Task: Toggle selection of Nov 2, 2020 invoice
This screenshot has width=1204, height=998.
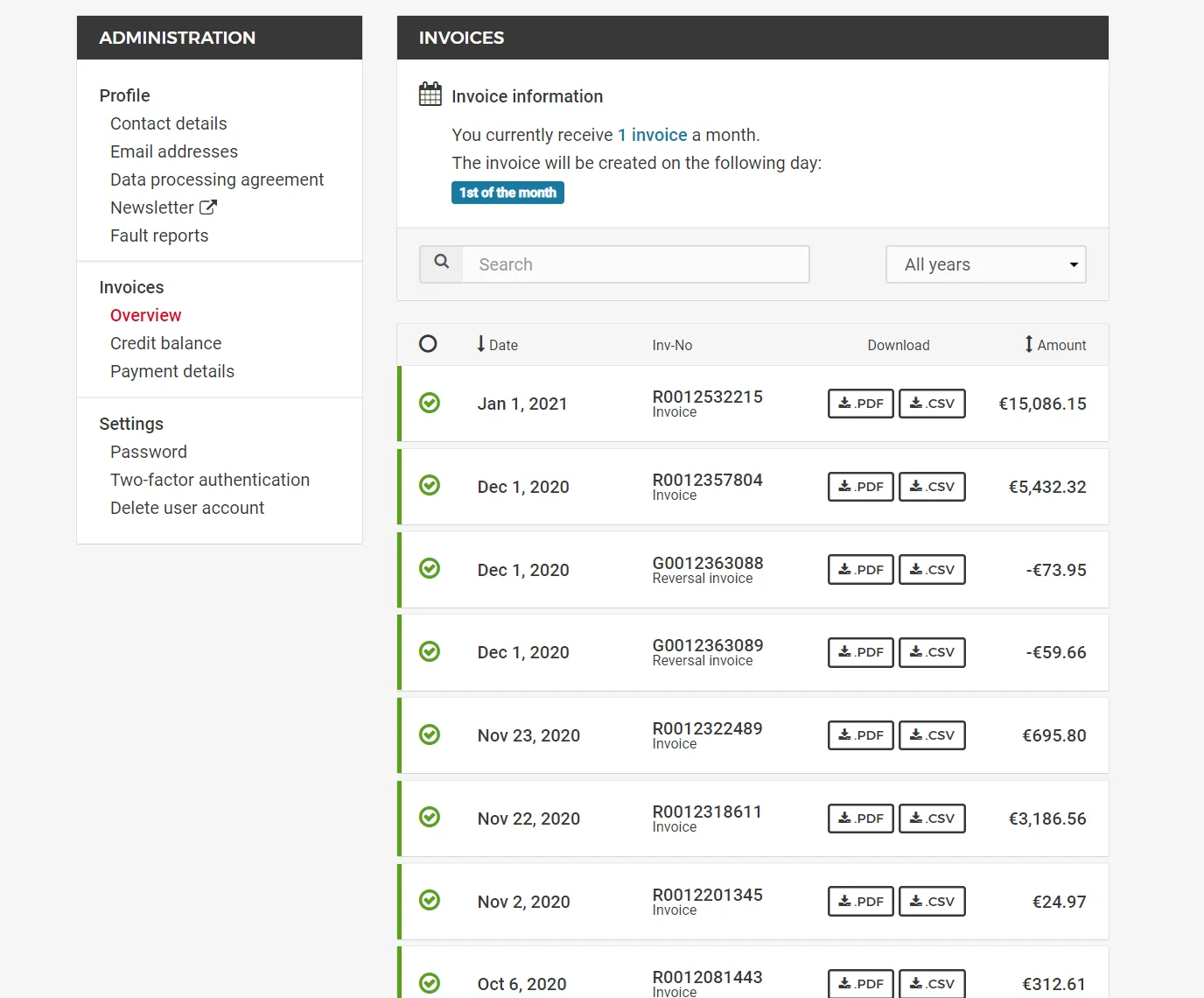Action: pyautogui.click(x=430, y=900)
